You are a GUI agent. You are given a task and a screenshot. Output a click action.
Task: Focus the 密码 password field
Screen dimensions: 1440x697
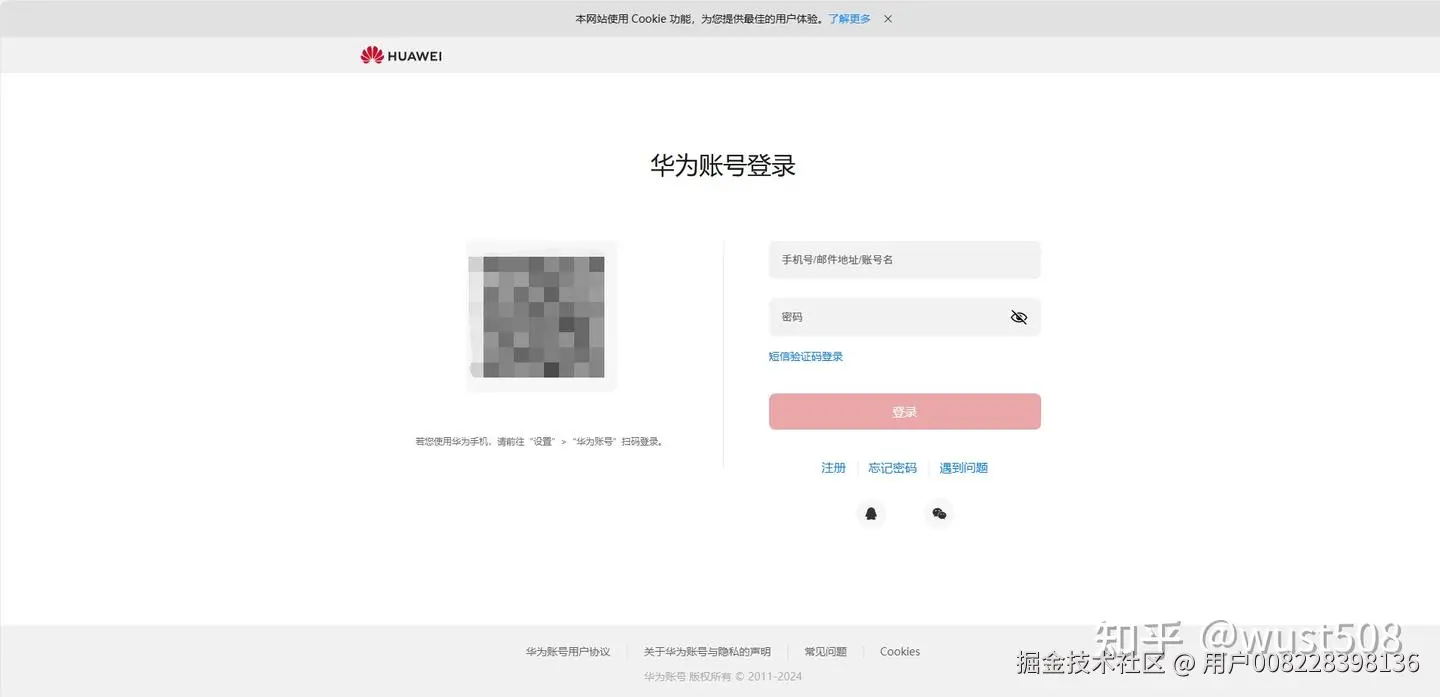point(905,317)
